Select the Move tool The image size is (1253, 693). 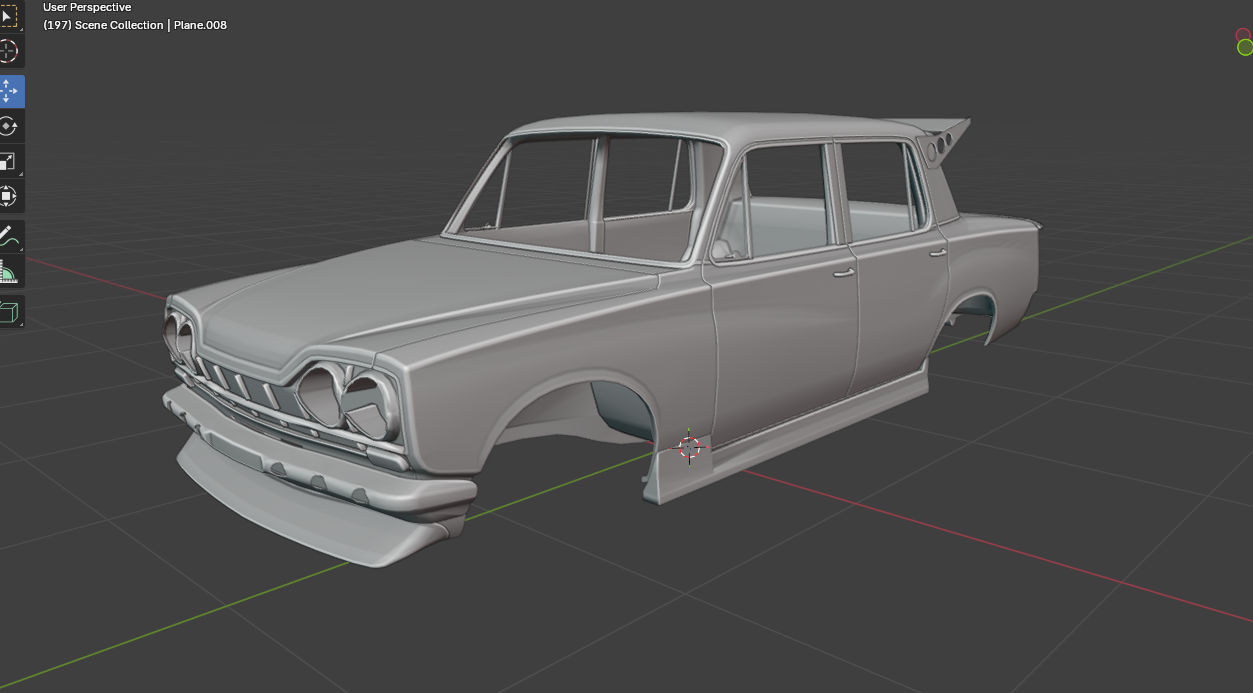9,91
